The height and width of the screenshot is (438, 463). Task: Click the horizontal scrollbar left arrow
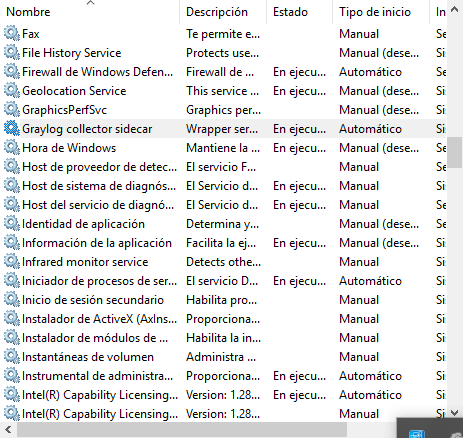(x=8, y=430)
